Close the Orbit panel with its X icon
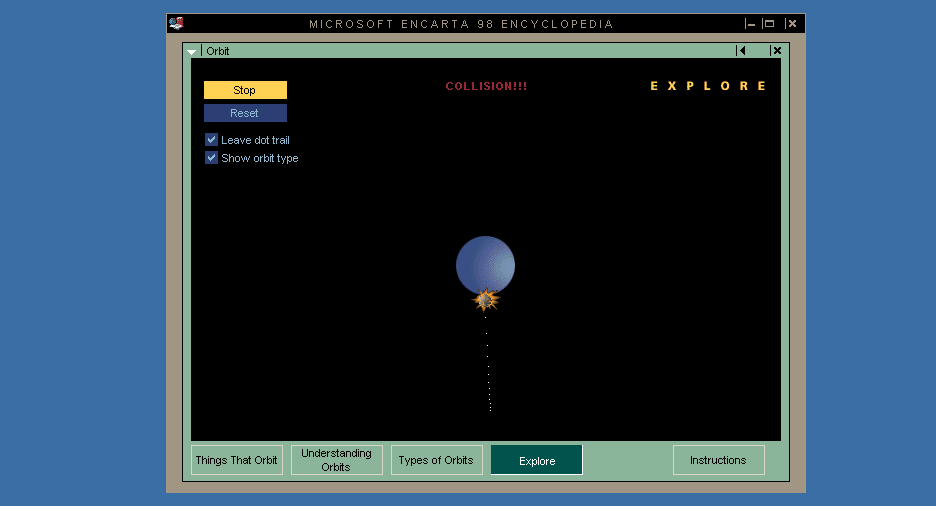936x506 pixels. pyautogui.click(x=776, y=51)
